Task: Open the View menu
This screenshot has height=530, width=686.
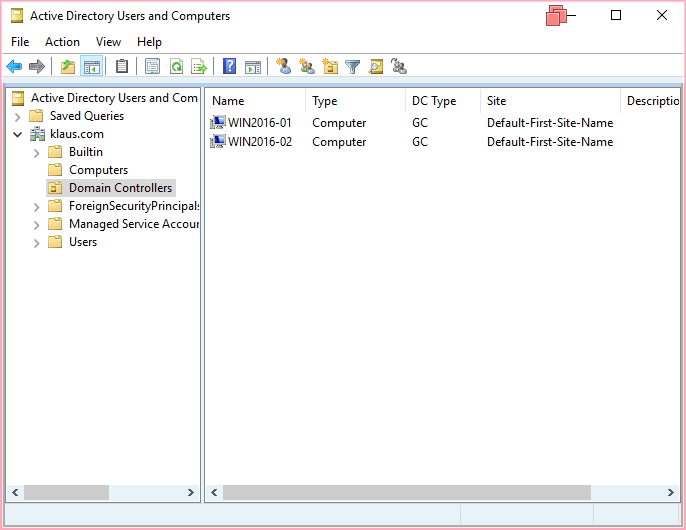Action: click(108, 42)
